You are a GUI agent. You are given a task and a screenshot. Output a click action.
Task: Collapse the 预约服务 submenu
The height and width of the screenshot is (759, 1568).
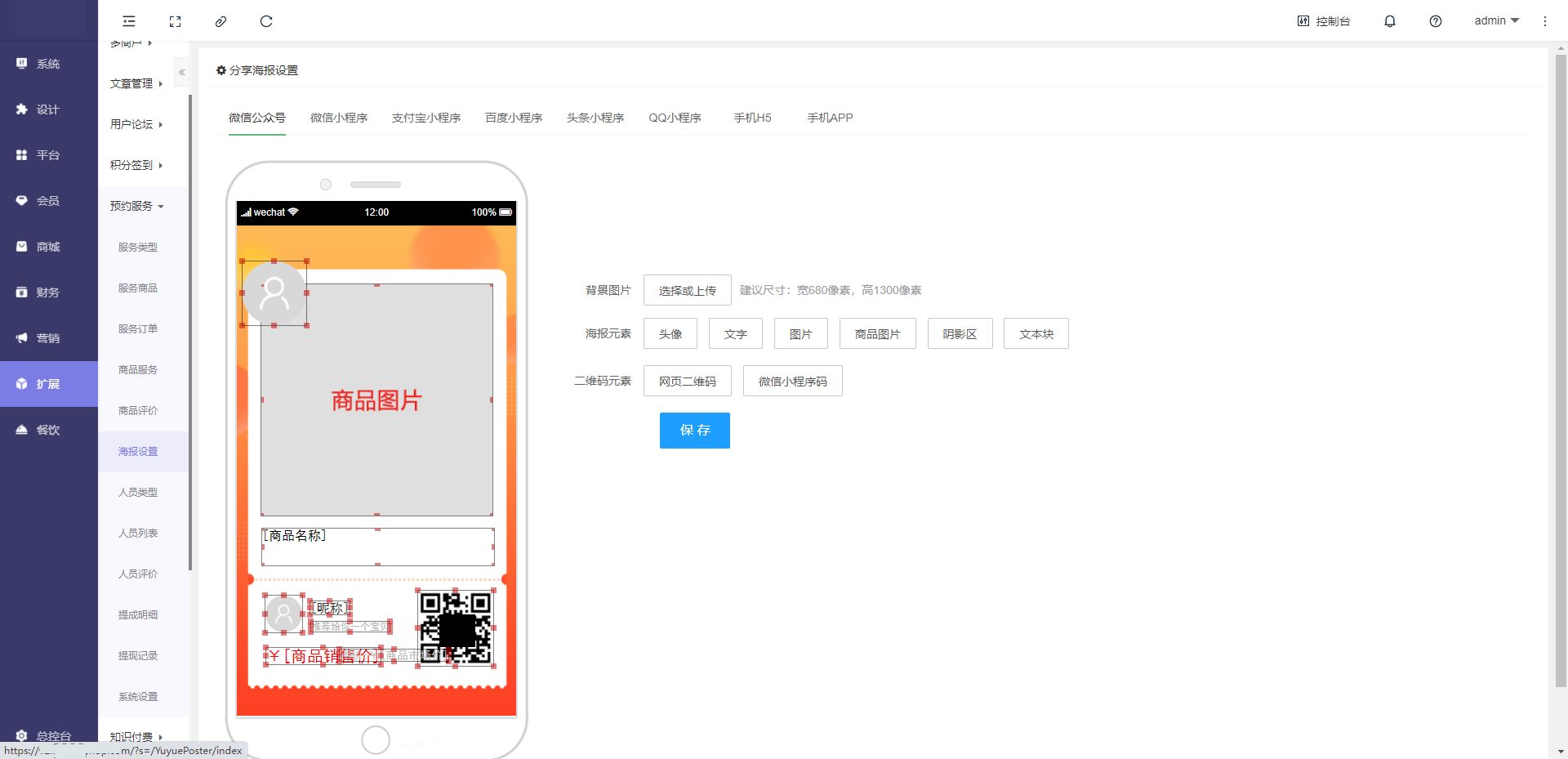tap(136, 206)
